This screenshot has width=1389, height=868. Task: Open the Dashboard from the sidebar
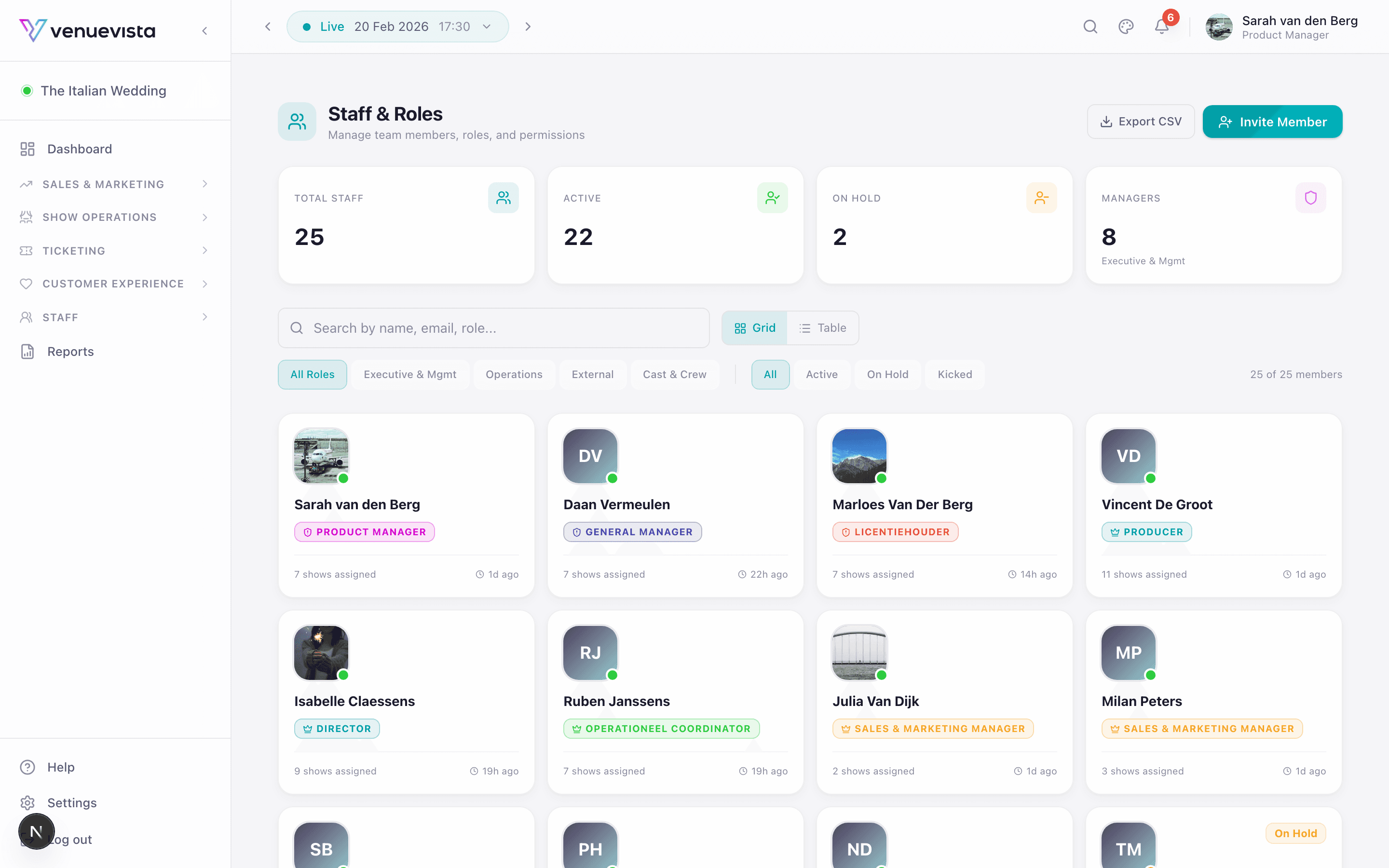[x=79, y=149]
